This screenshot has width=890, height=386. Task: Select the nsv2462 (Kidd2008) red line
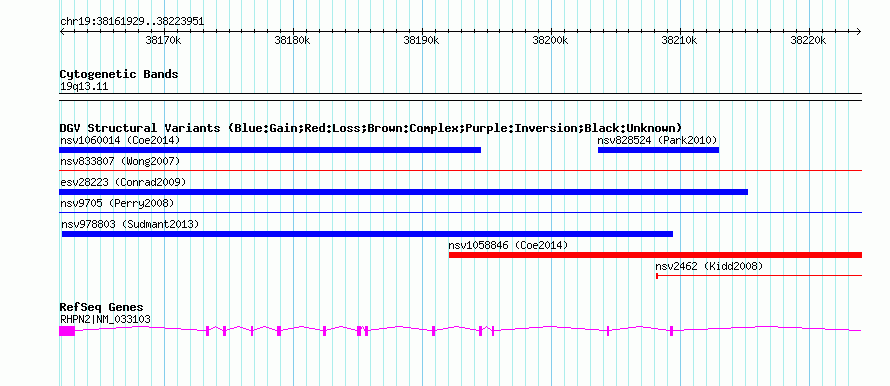point(759,276)
